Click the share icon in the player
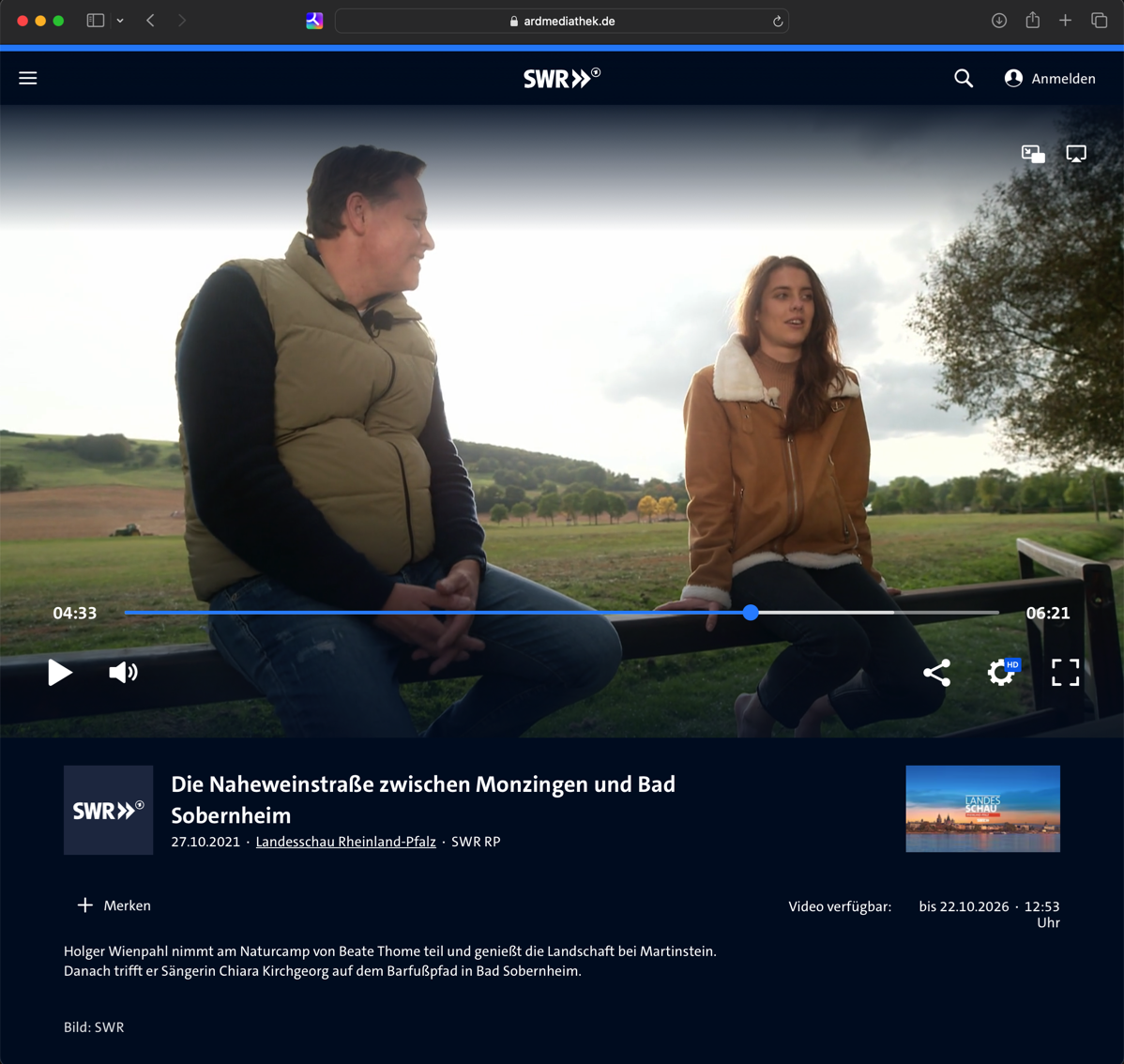 click(x=936, y=672)
